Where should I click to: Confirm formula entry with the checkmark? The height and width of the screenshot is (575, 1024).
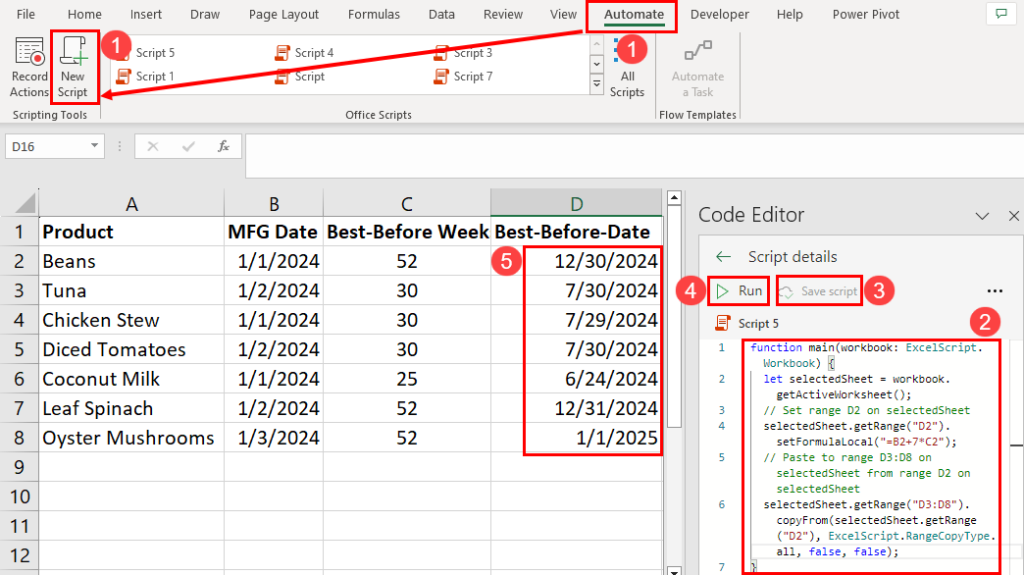(x=189, y=146)
